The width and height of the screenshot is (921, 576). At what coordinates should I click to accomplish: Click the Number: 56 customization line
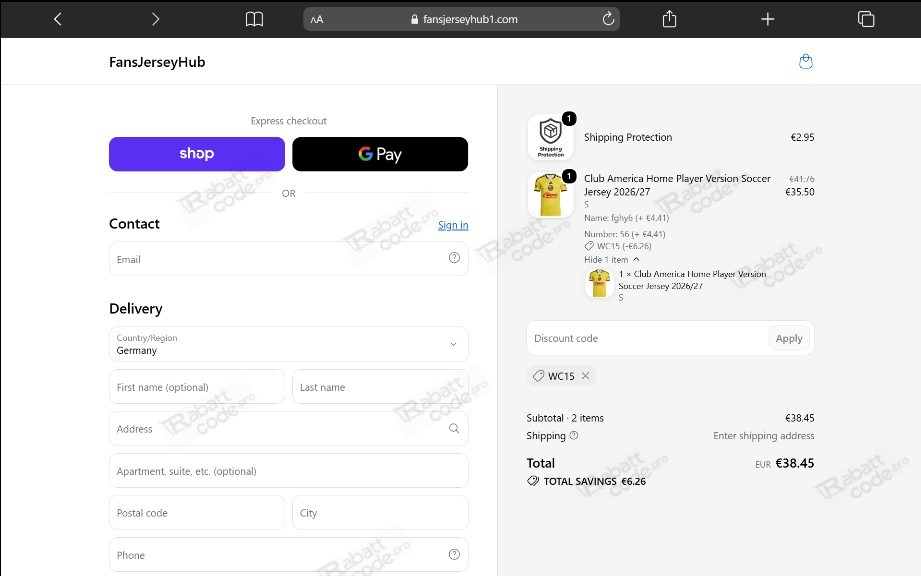[x=624, y=234]
